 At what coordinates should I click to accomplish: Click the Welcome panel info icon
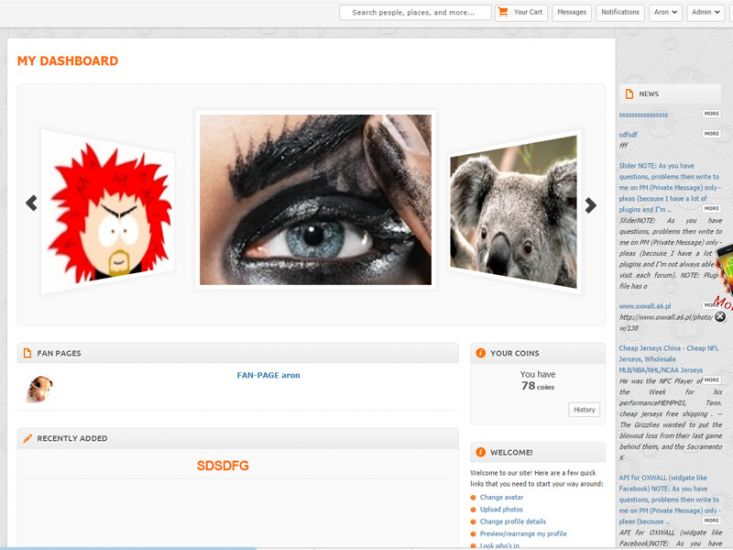[481, 452]
